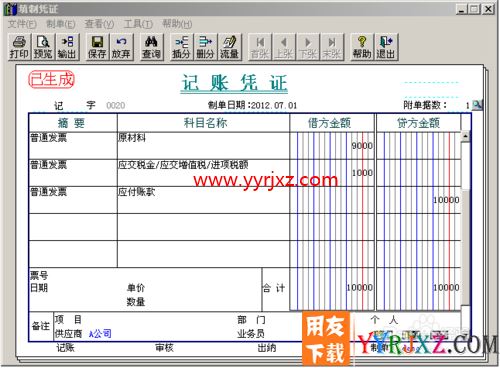
Task: Delete an entry line with 删分
Action: tap(205, 47)
